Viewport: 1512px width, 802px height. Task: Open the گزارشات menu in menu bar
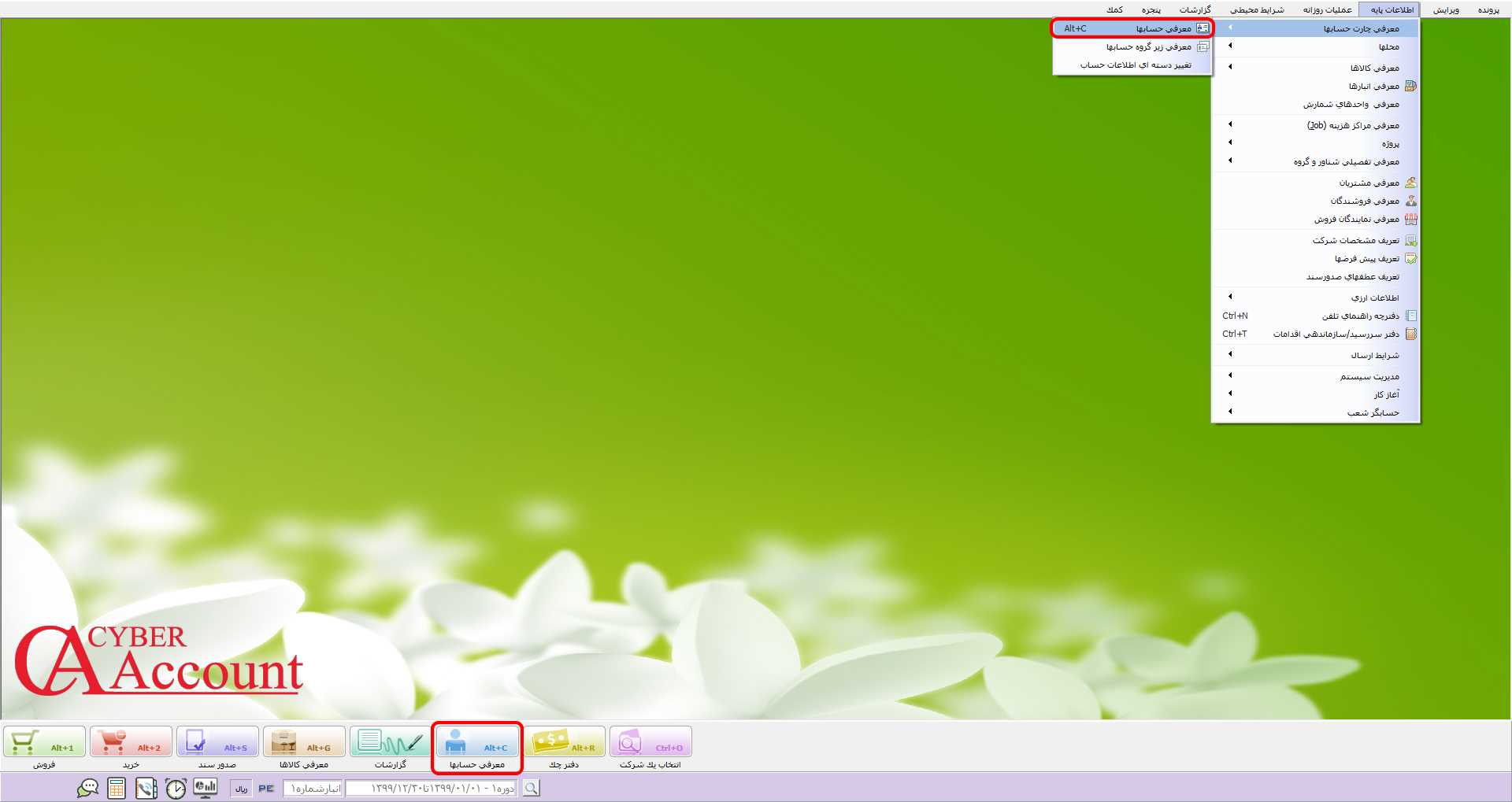pos(1195,9)
